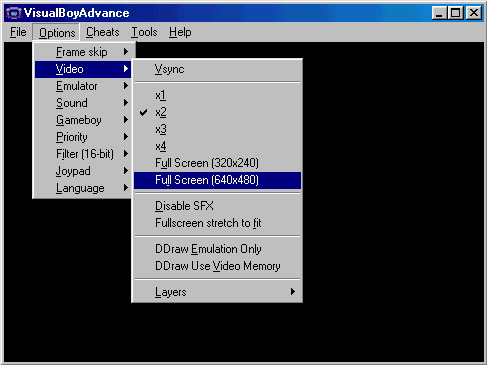This screenshot has height=365, width=487.
Task: Maximize the VisualBoyAdvance window
Action: (455, 13)
